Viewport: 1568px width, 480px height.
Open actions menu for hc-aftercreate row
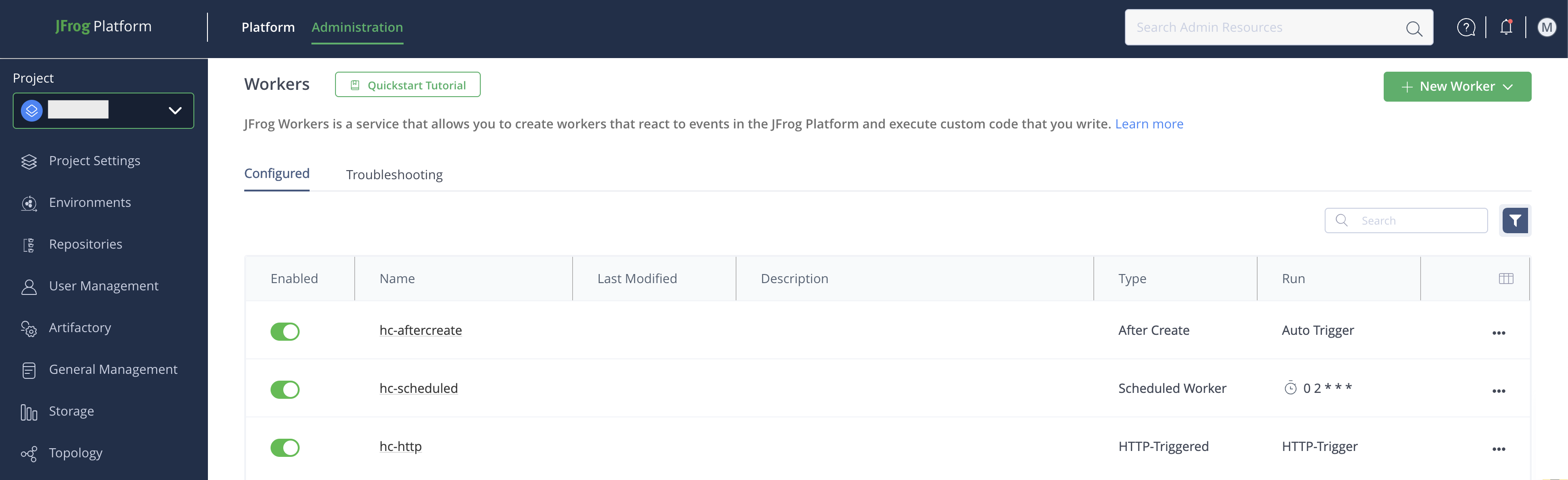pos(1498,333)
